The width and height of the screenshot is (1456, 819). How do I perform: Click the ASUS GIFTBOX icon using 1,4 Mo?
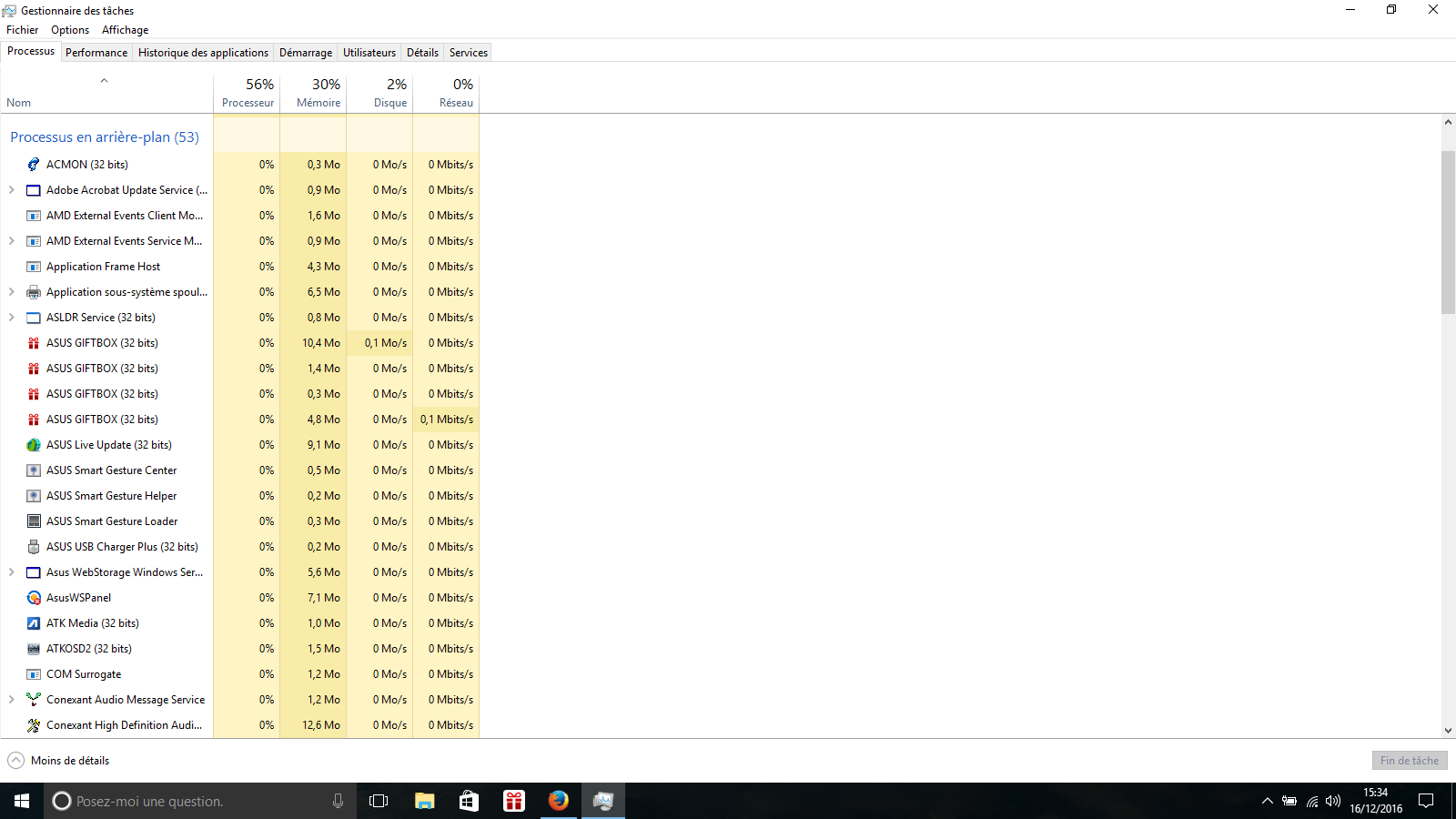(34, 369)
